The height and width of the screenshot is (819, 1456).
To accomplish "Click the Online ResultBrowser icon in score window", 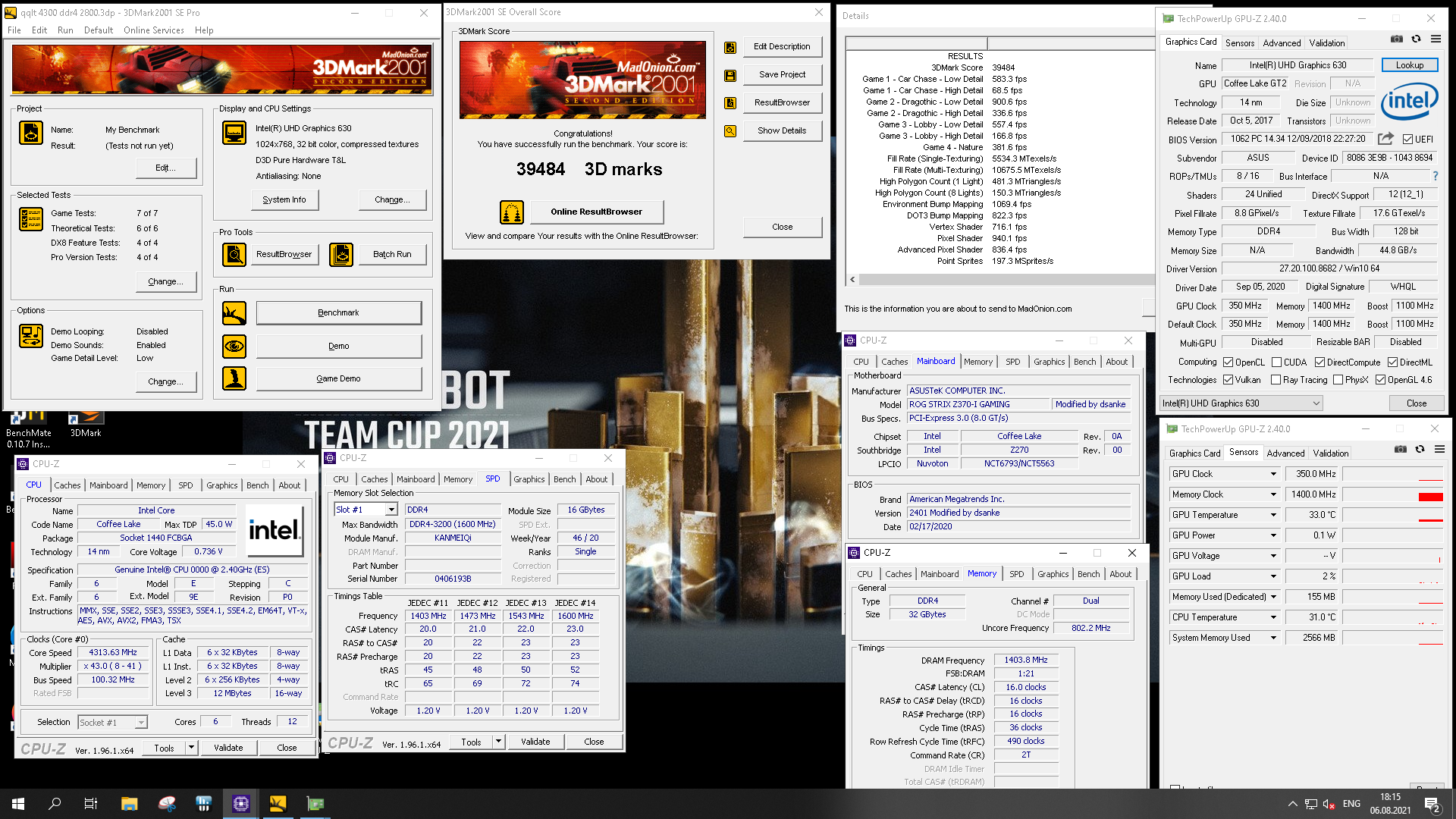I will tap(512, 212).
